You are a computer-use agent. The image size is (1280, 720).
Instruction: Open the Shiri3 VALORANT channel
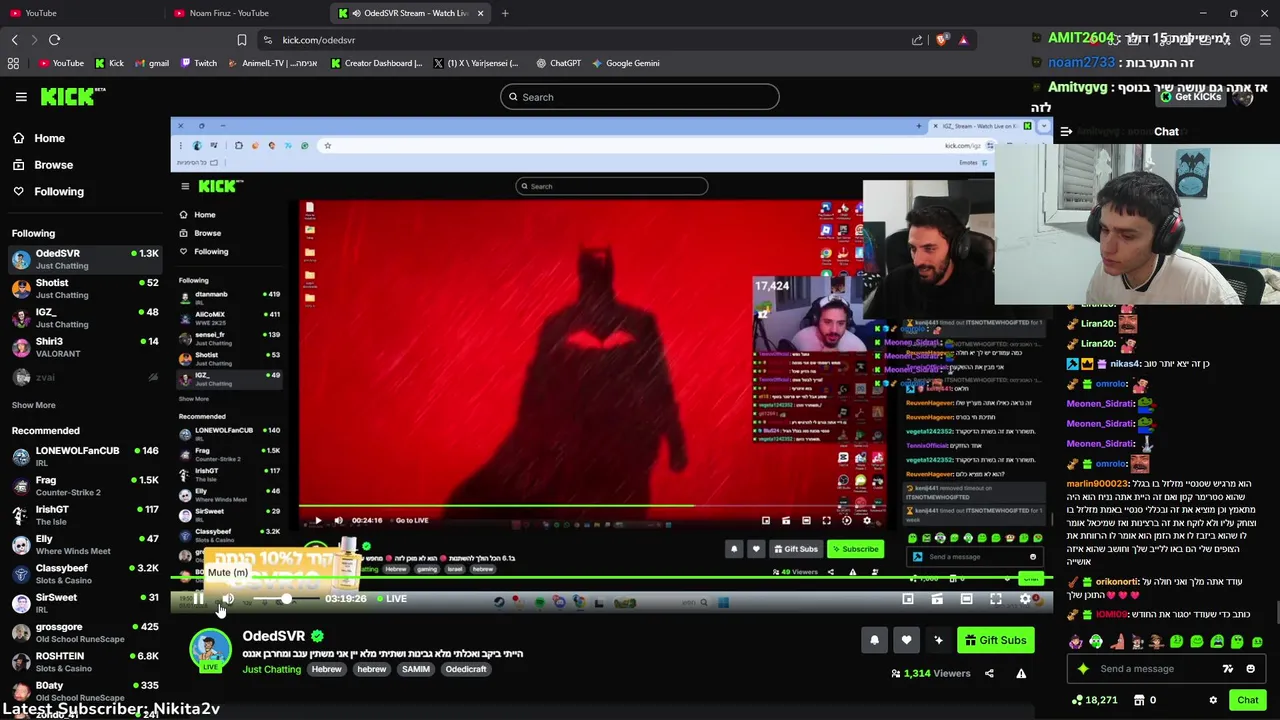tap(85, 347)
